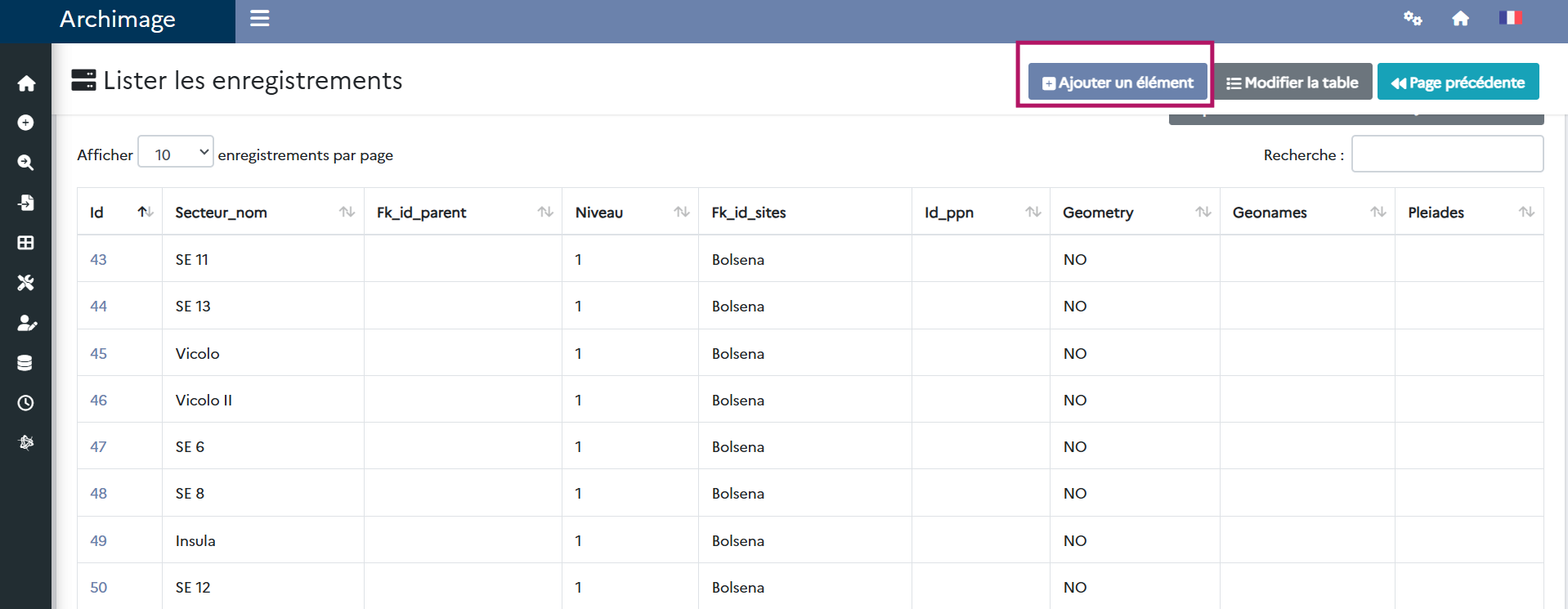Screen dimensions: 1568x609
Task: Open record Id 45 link
Action: coord(98,354)
